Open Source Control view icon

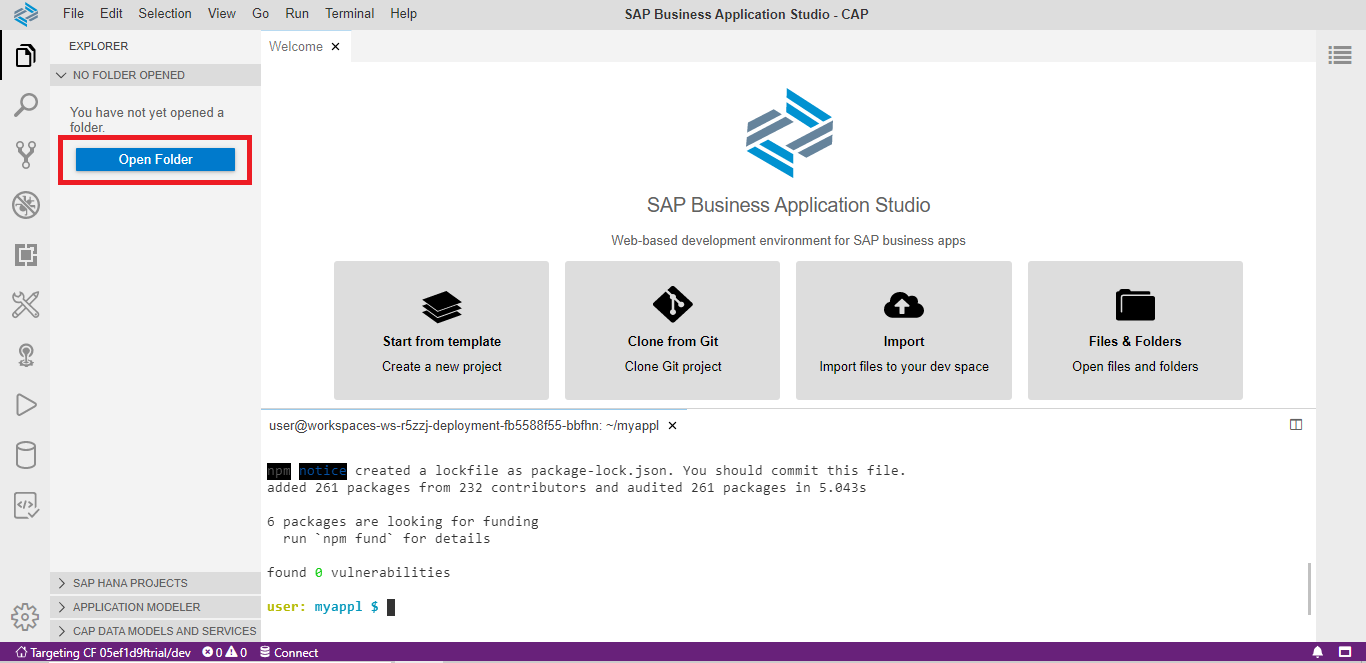pyautogui.click(x=25, y=155)
